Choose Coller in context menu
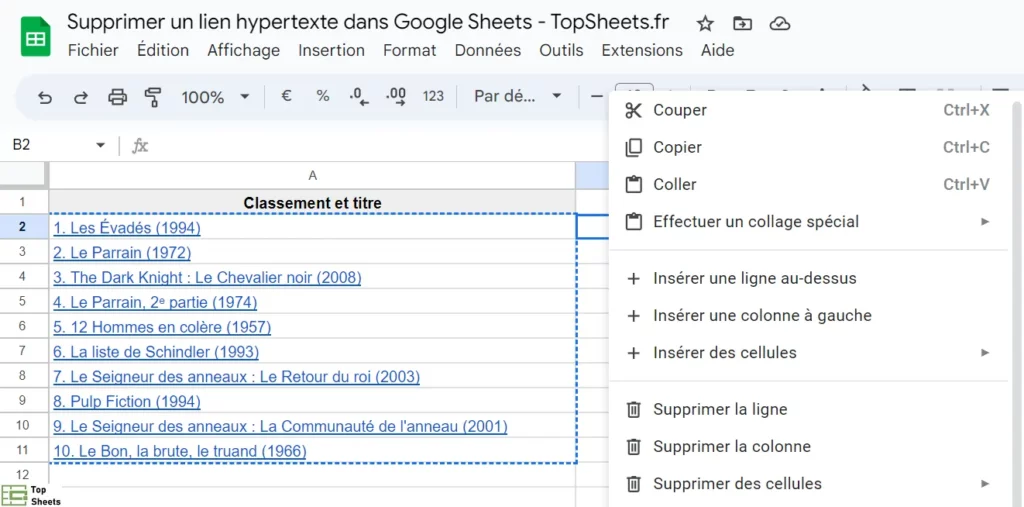 [x=808, y=185]
